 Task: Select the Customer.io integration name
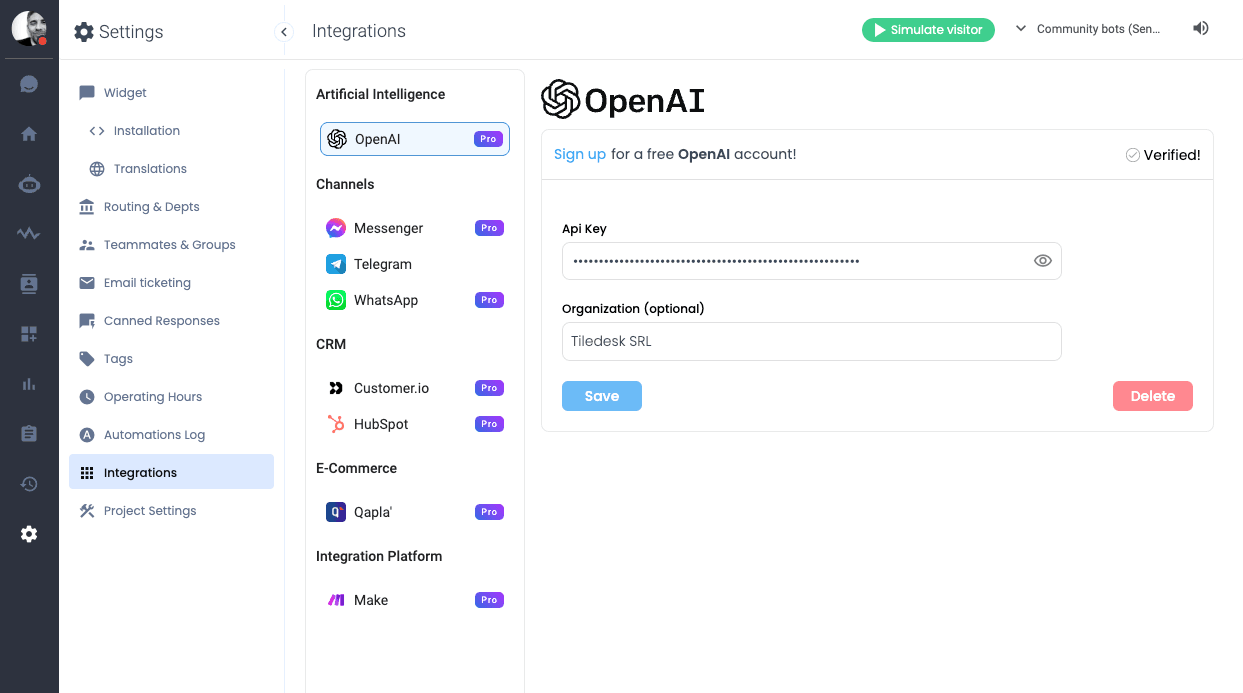(x=391, y=388)
